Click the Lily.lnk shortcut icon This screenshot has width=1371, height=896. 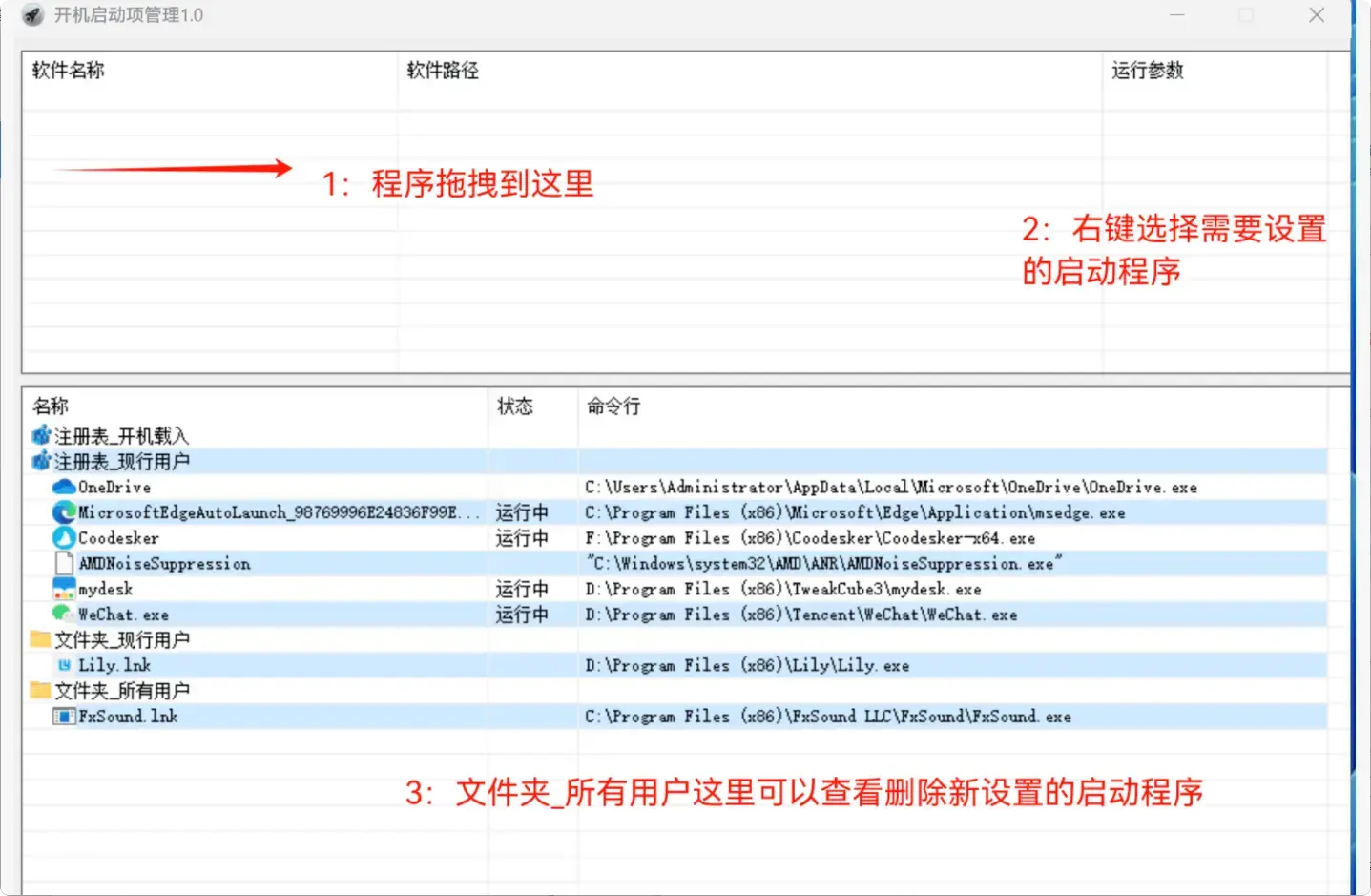point(66,665)
